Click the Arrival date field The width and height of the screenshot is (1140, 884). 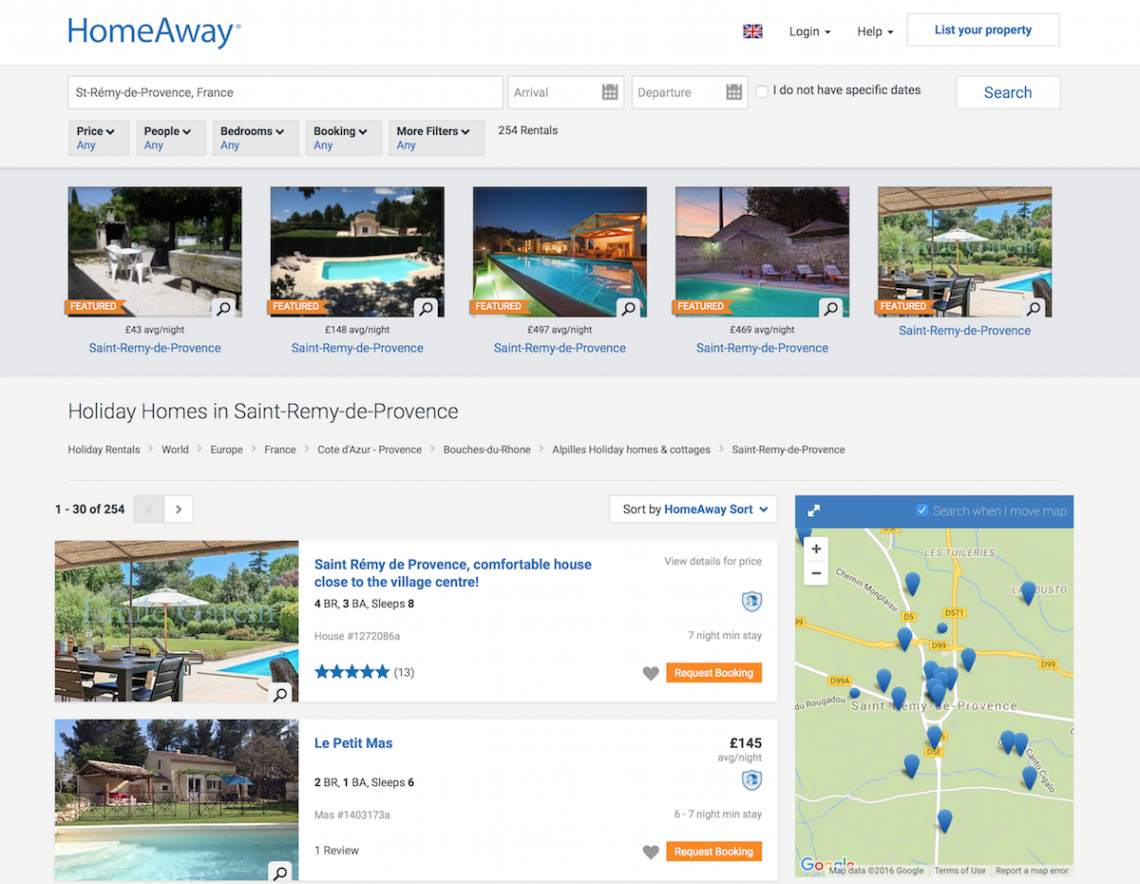coord(566,92)
